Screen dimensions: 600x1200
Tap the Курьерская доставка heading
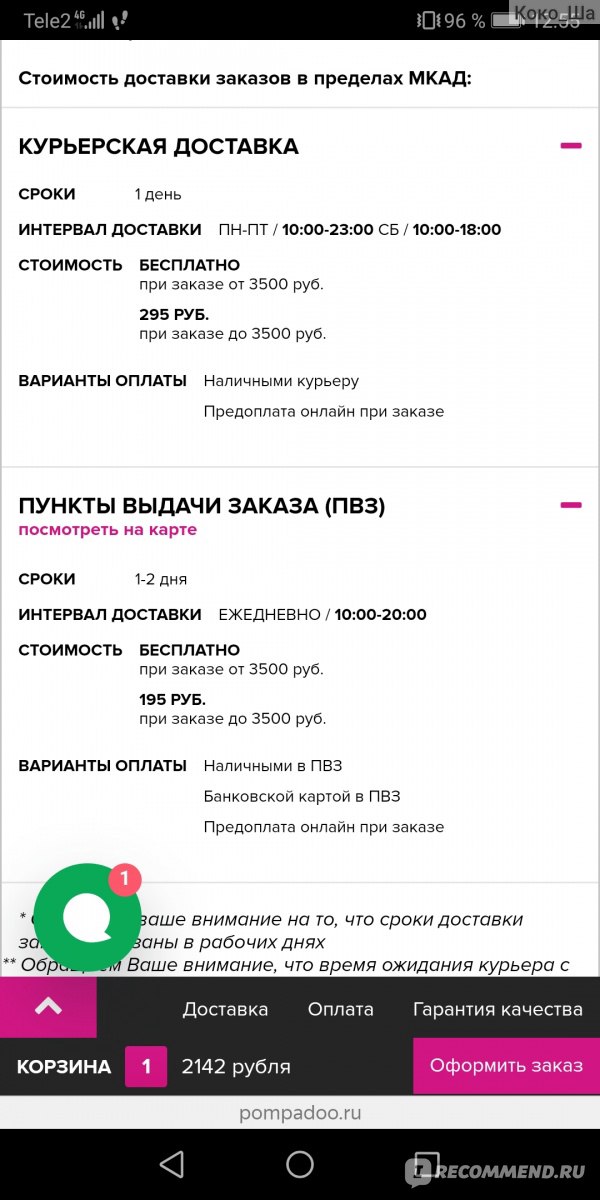coord(158,146)
